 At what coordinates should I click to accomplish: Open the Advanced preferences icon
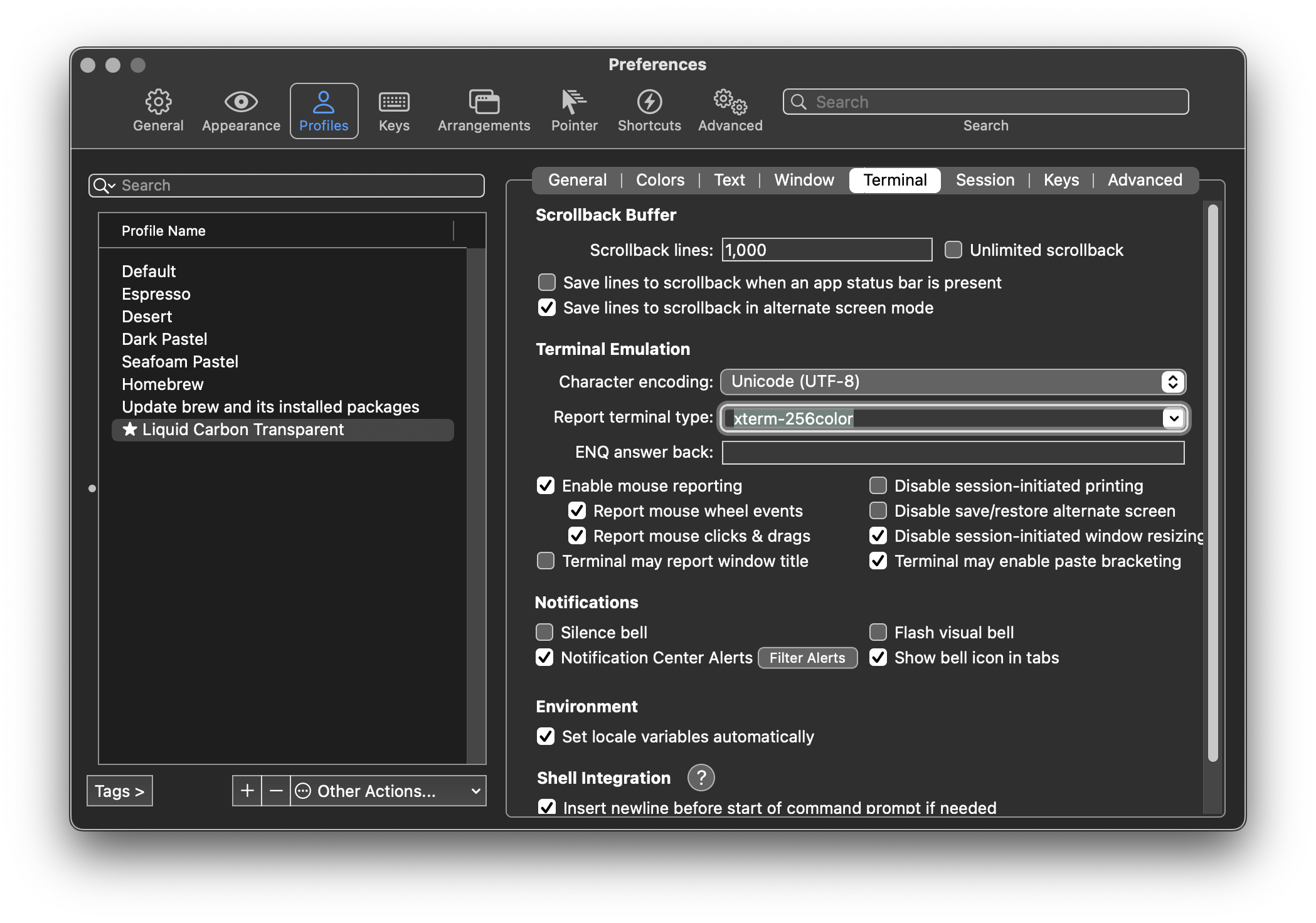pyautogui.click(x=730, y=110)
